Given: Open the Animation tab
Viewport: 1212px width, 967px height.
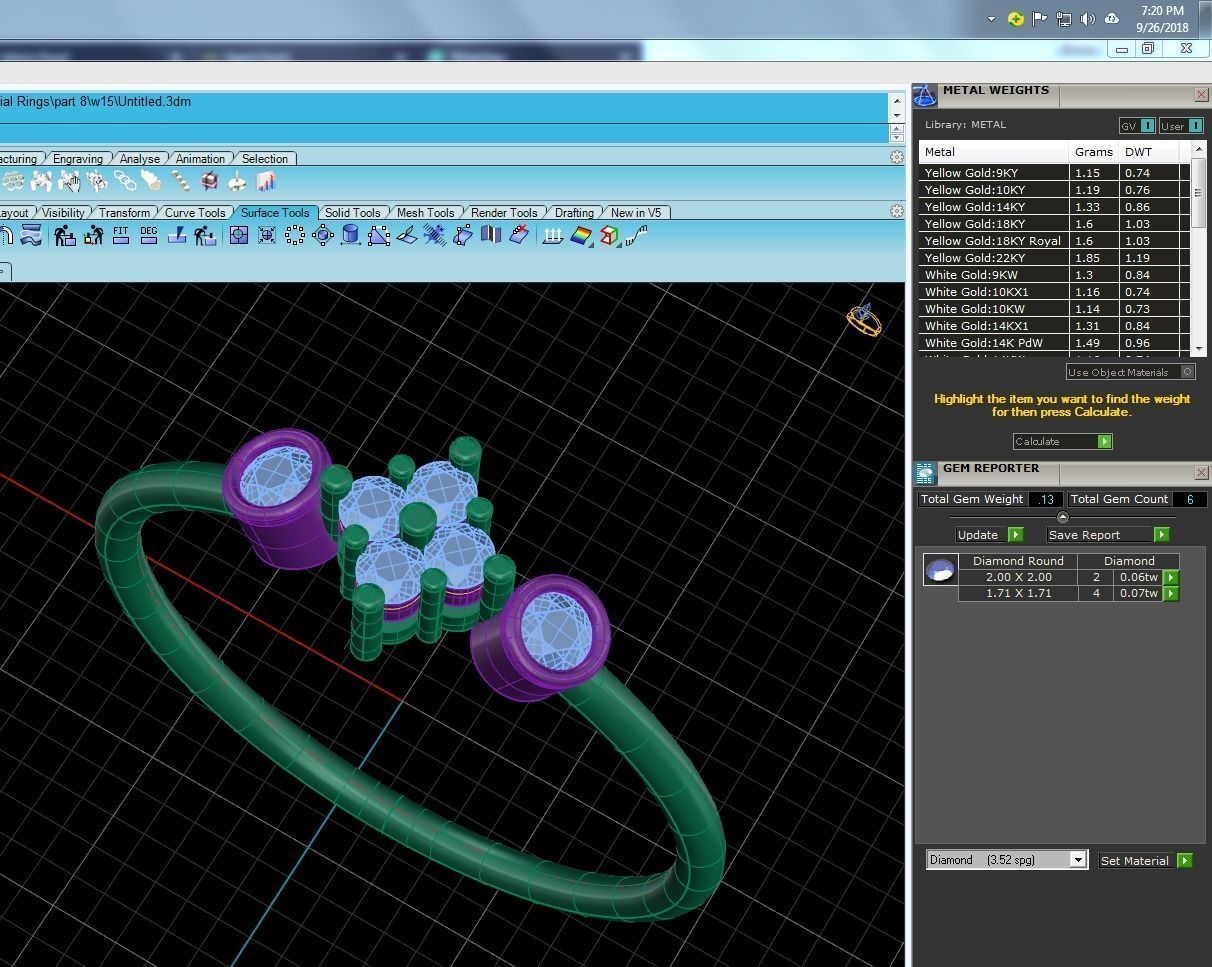Looking at the screenshot, I should click(x=200, y=158).
